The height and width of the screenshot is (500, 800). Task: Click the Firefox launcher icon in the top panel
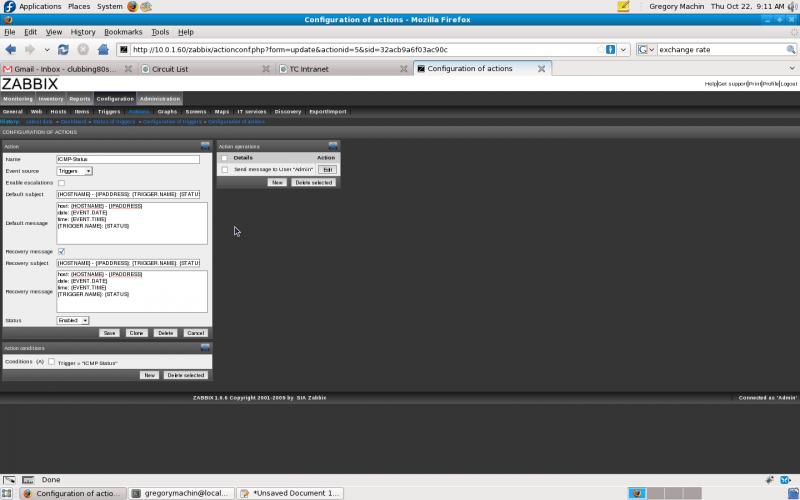pos(133,7)
